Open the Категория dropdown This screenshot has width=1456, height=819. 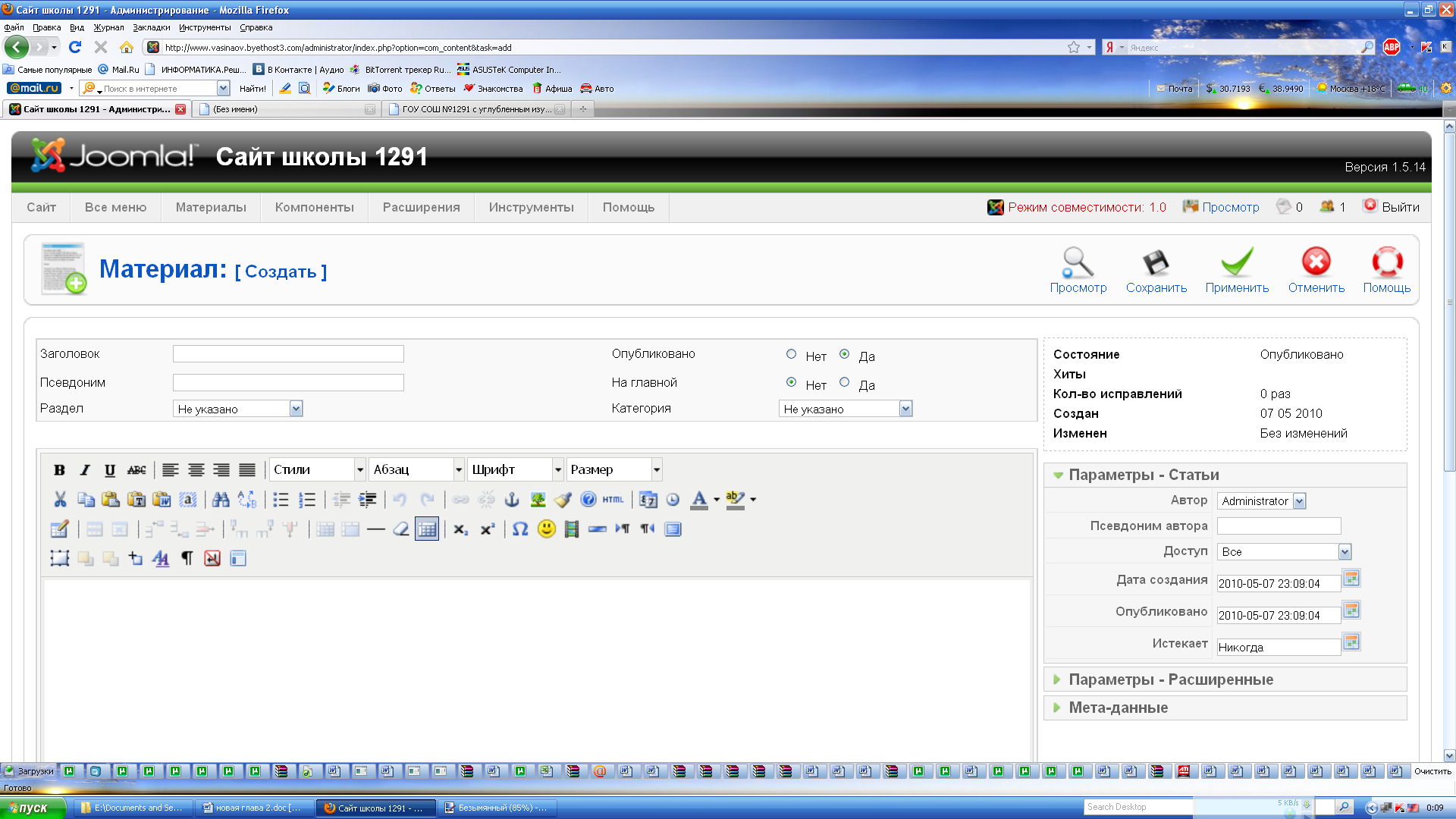coord(905,409)
